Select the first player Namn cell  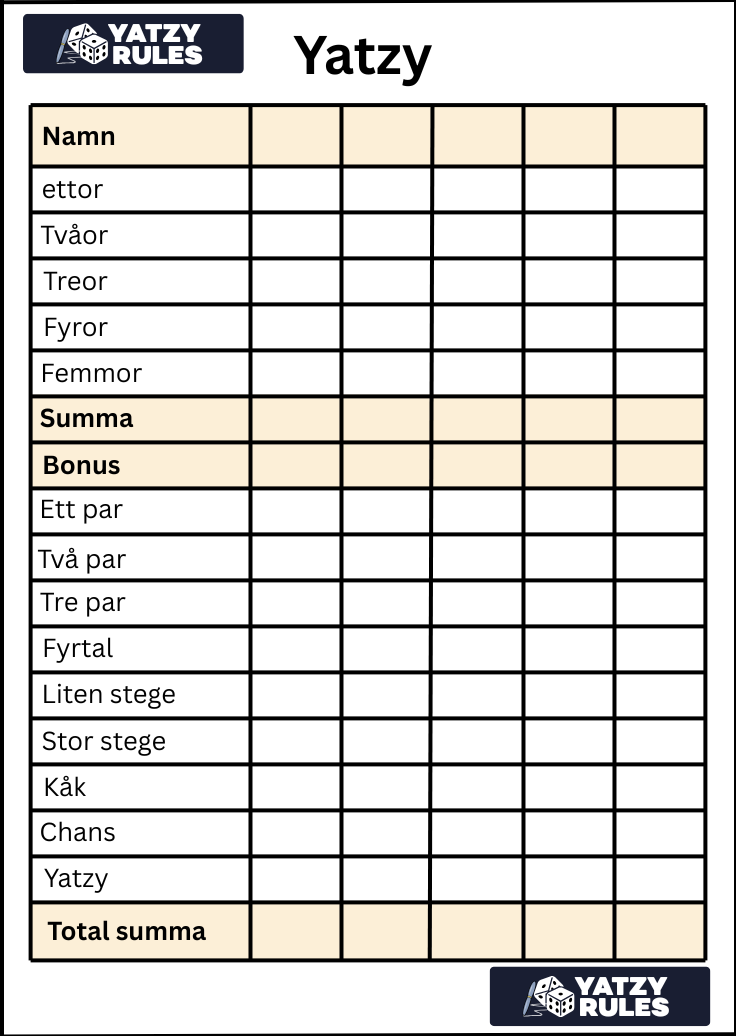pyautogui.click(x=296, y=136)
